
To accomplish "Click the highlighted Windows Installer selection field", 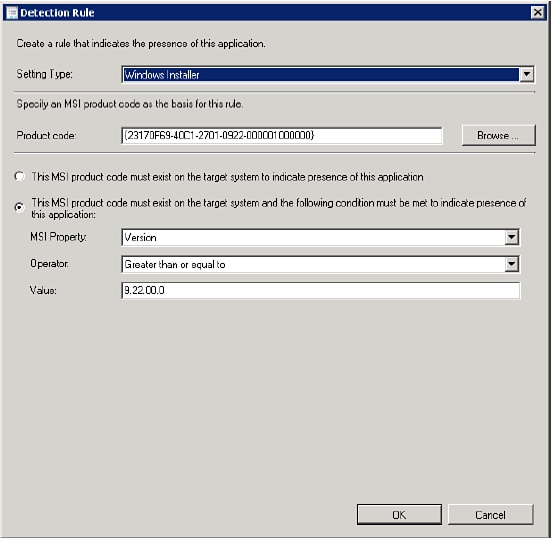I will point(320,74).
